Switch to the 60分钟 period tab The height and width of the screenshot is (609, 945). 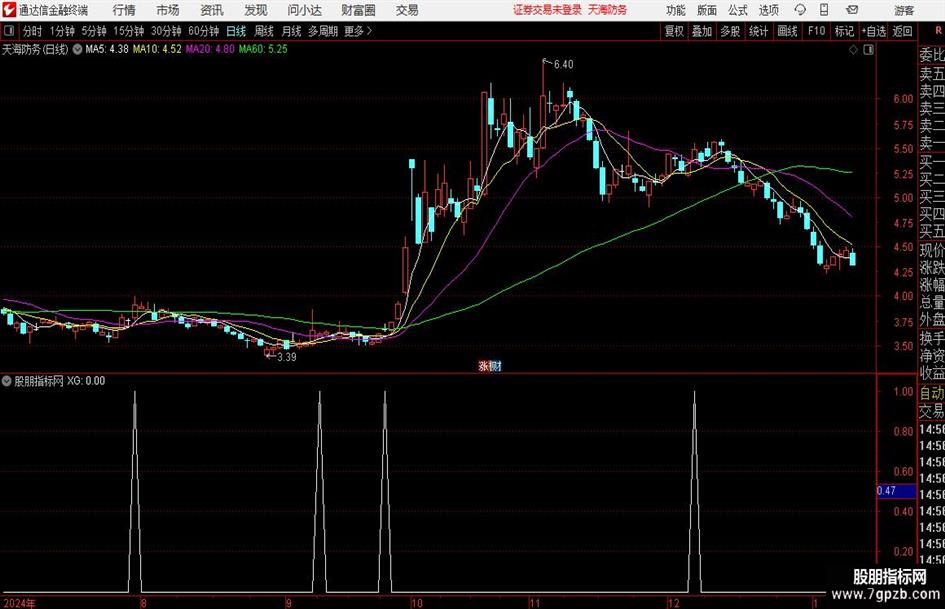pos(204,31)
